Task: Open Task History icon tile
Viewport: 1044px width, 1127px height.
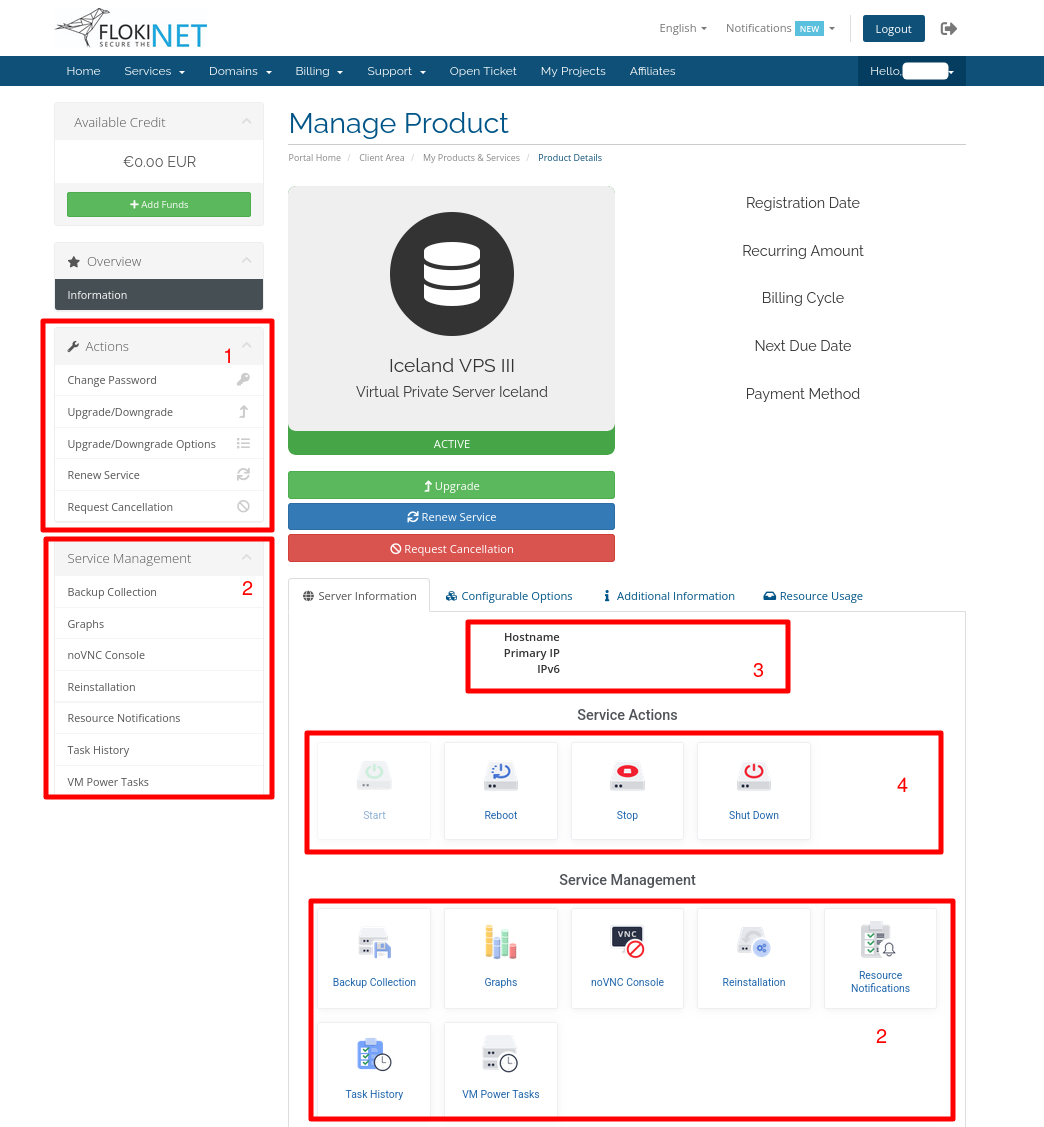Action: tap(374, 1056)
